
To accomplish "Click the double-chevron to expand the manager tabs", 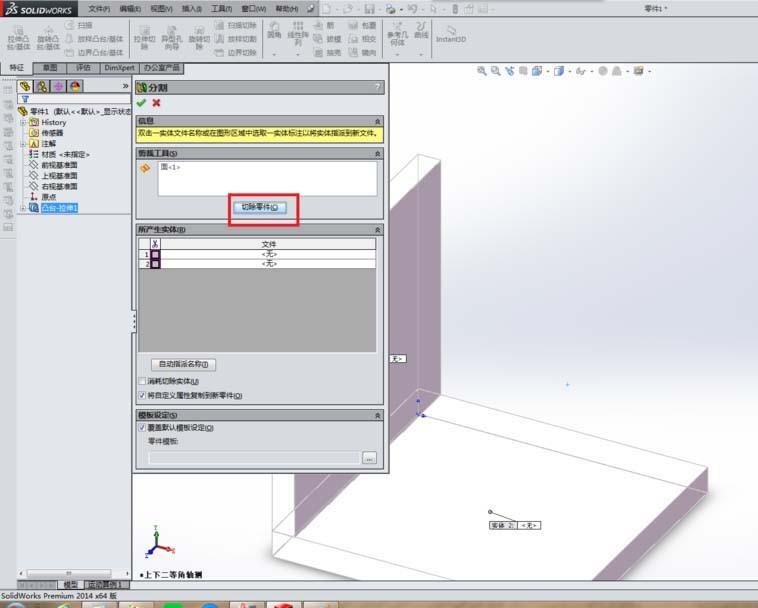I will click(125, 86).
